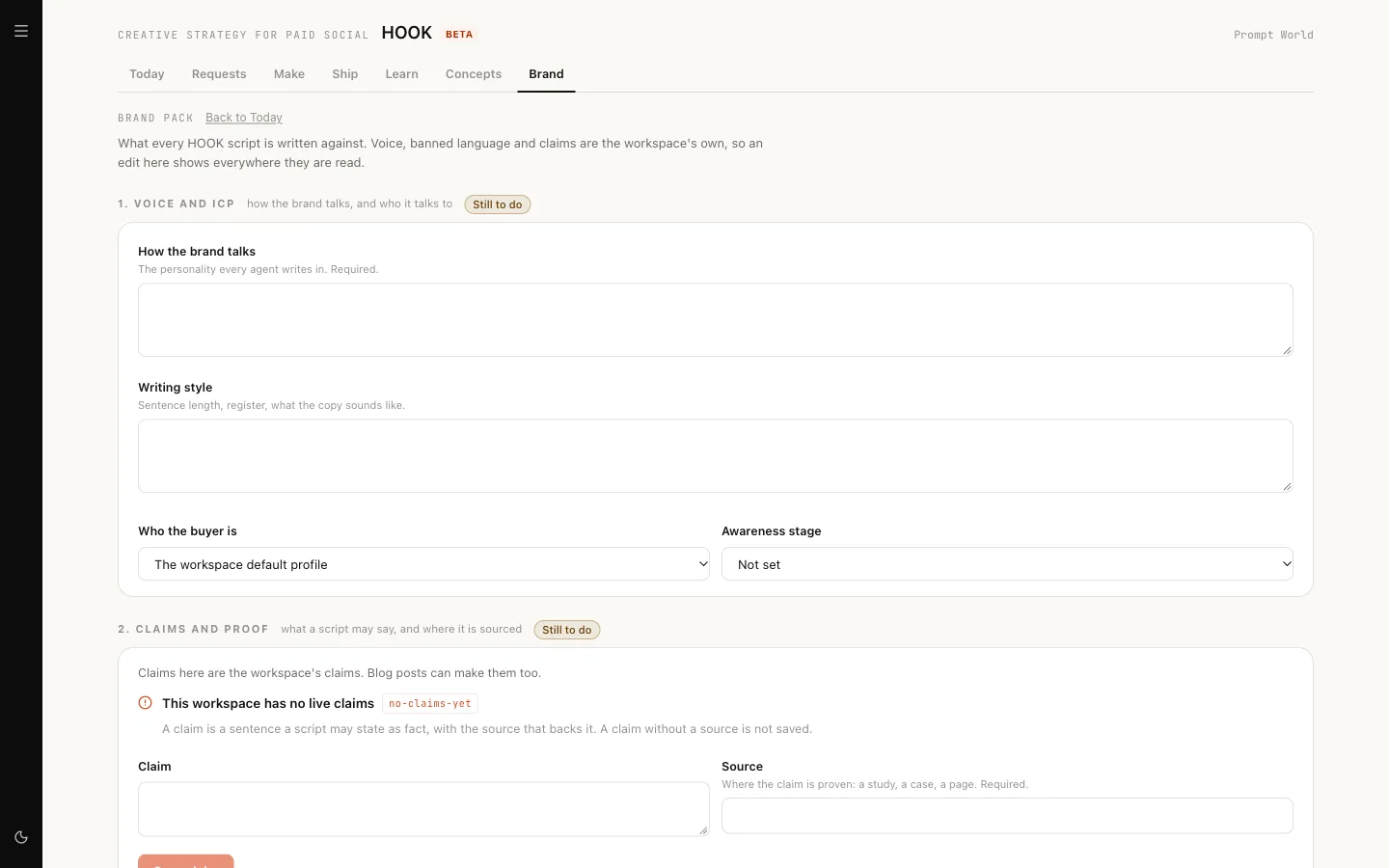
Task: Switch to the Concepts tab
Action: [474, 74]
